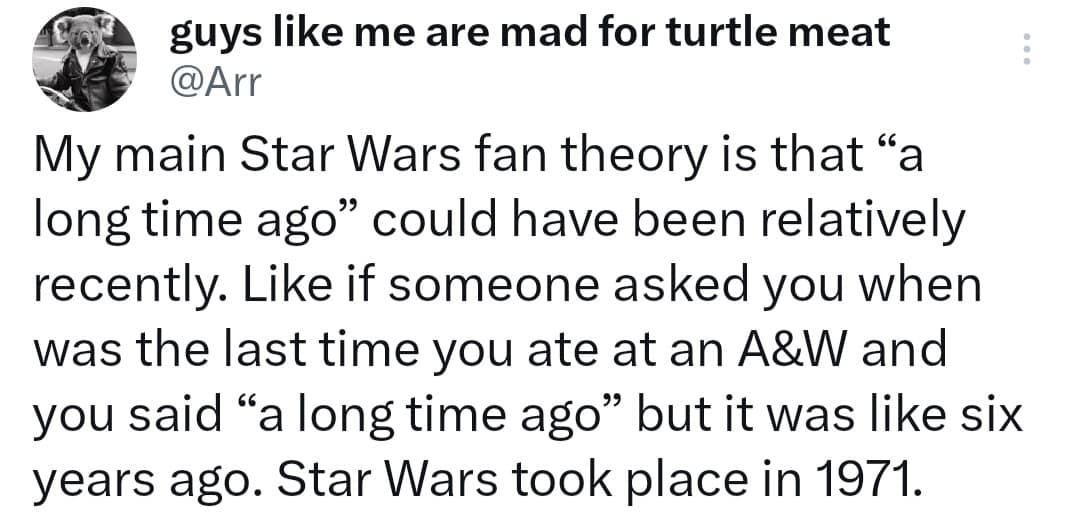Click the koala profile avatar
Image resolution: width=1080 pixels, height=517 pixels.
[83, 59]
